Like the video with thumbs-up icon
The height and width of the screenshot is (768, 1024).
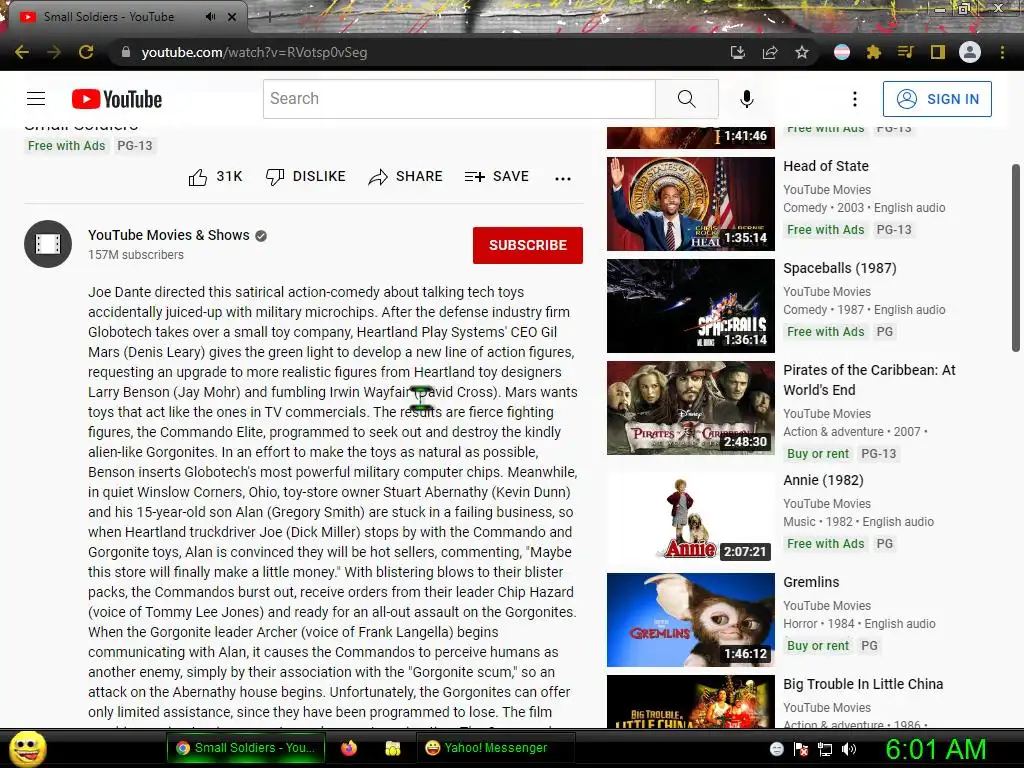tap(198, 177)
